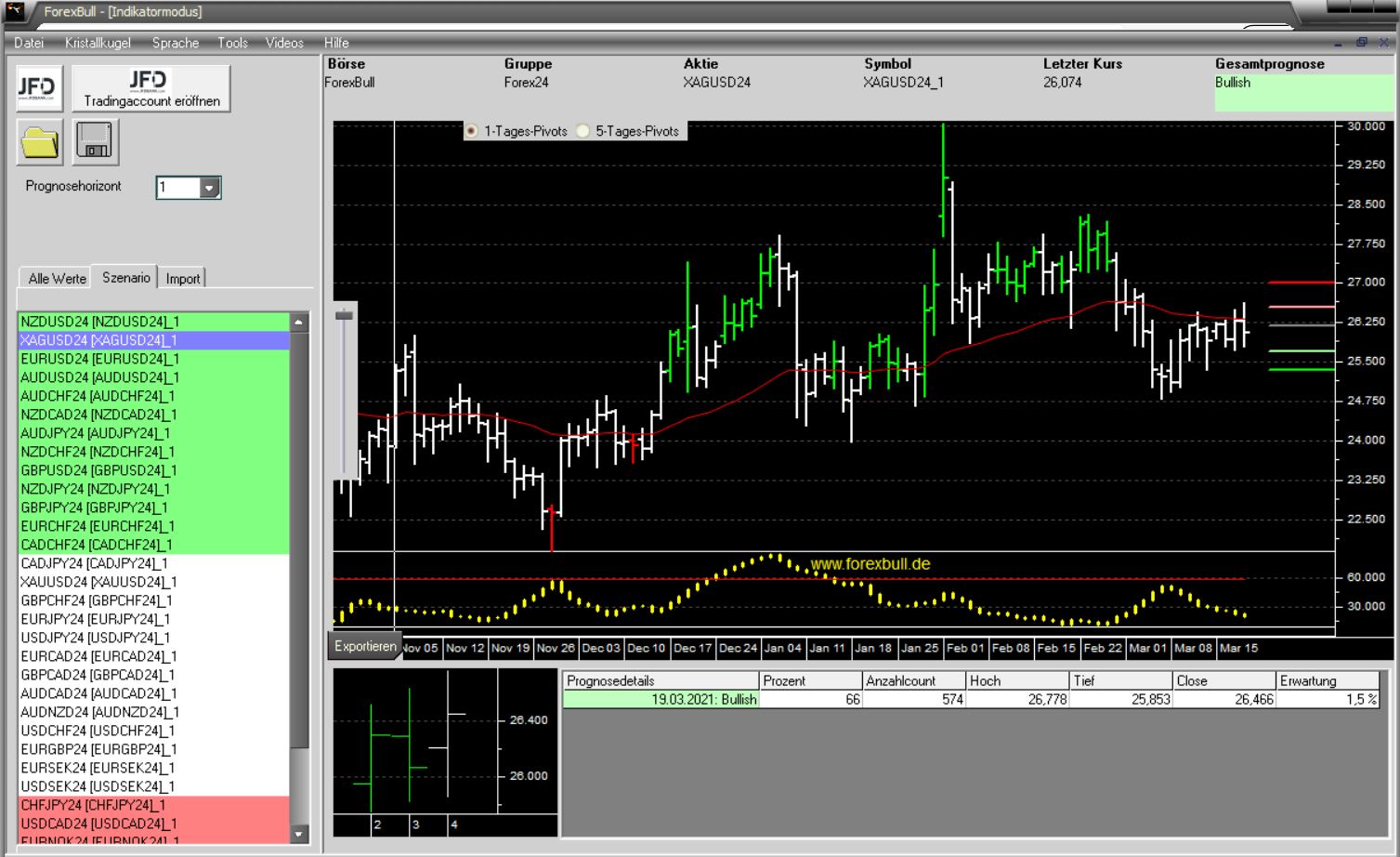
Task: Open file using the yellow folder icon
Action: 39,142
